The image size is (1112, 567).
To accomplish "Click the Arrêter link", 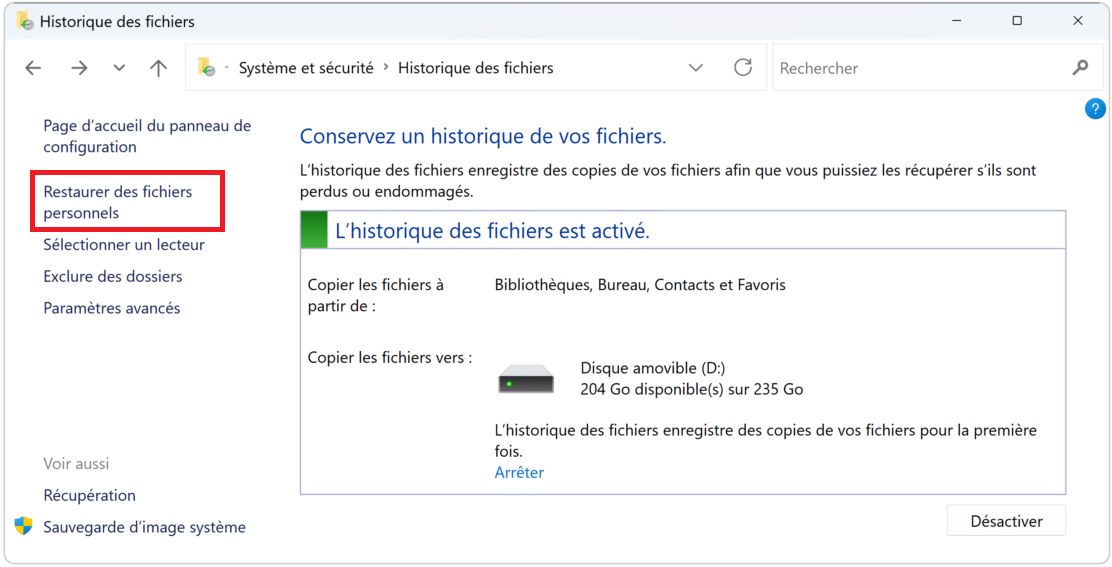I will pos(519,473).
